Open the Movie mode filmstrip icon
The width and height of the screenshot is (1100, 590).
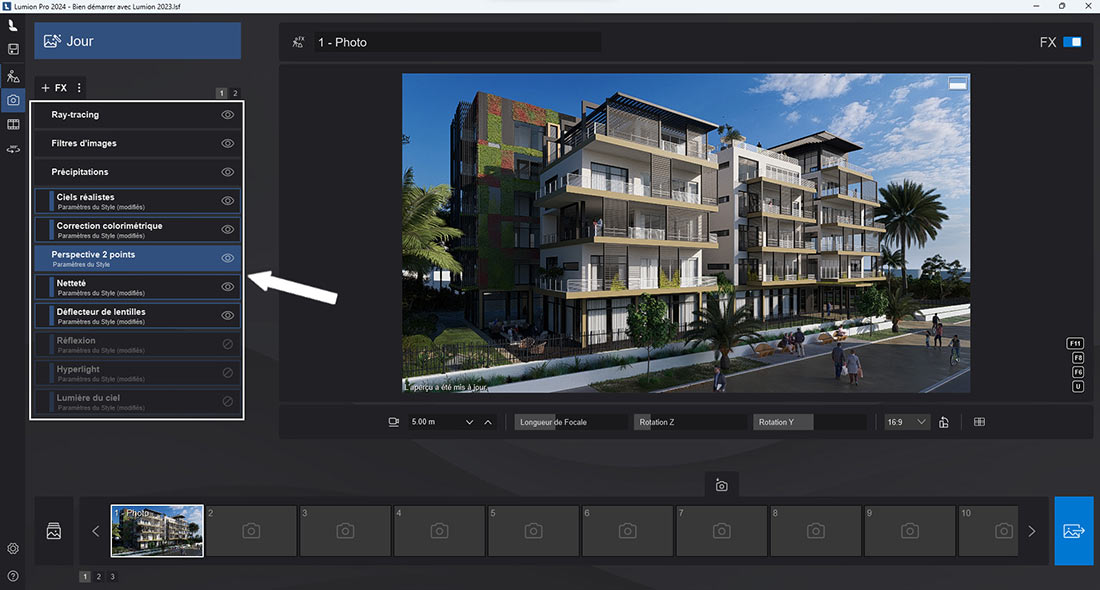point(13,124)
